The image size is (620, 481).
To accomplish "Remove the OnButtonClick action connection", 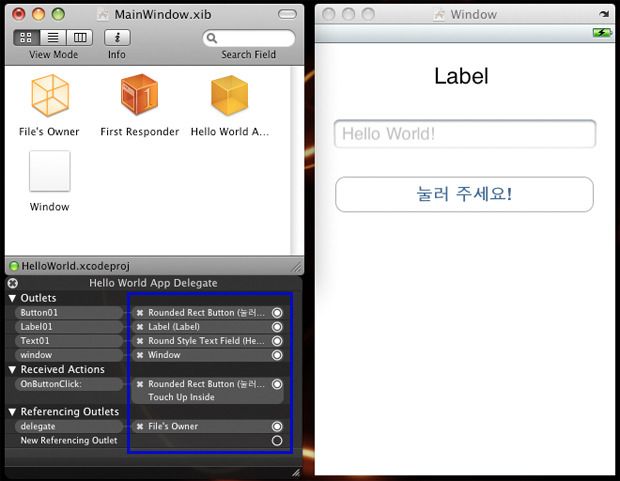I will point(140,384).
